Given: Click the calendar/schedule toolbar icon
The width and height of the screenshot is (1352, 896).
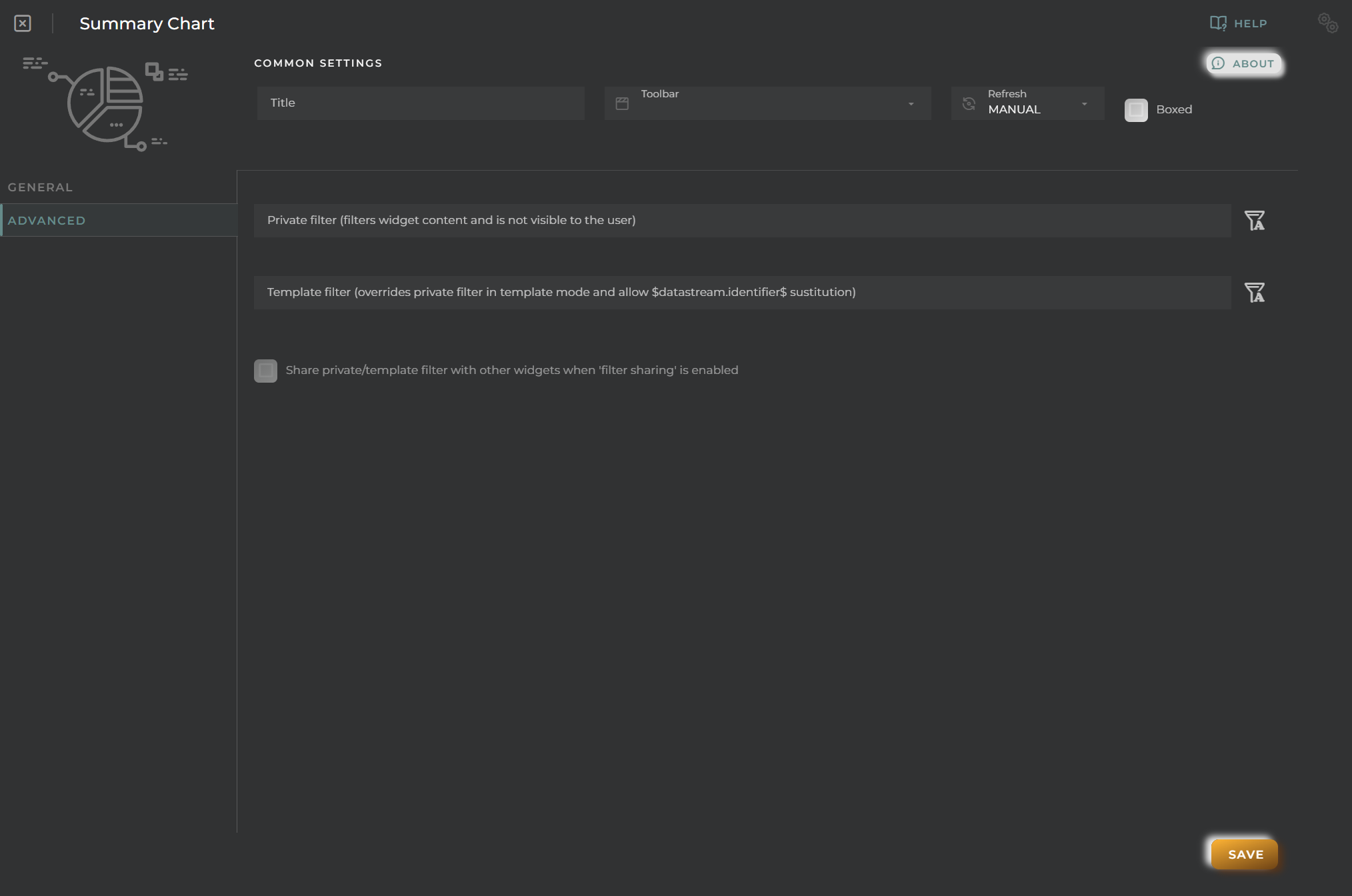Looking at the screenshot, I should coord(622,102).
